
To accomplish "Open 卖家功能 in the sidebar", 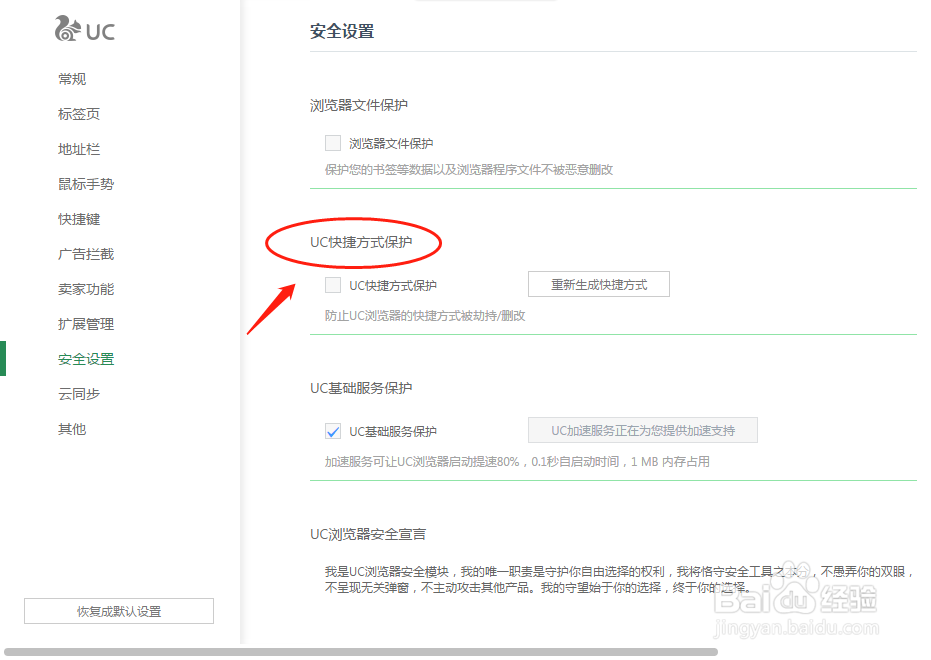I will [86, 289].
